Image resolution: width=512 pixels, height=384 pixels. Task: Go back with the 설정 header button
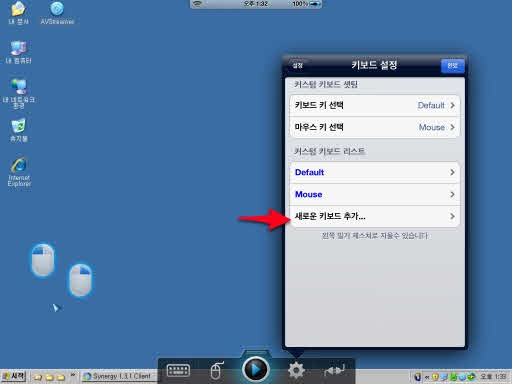(298, 65)
